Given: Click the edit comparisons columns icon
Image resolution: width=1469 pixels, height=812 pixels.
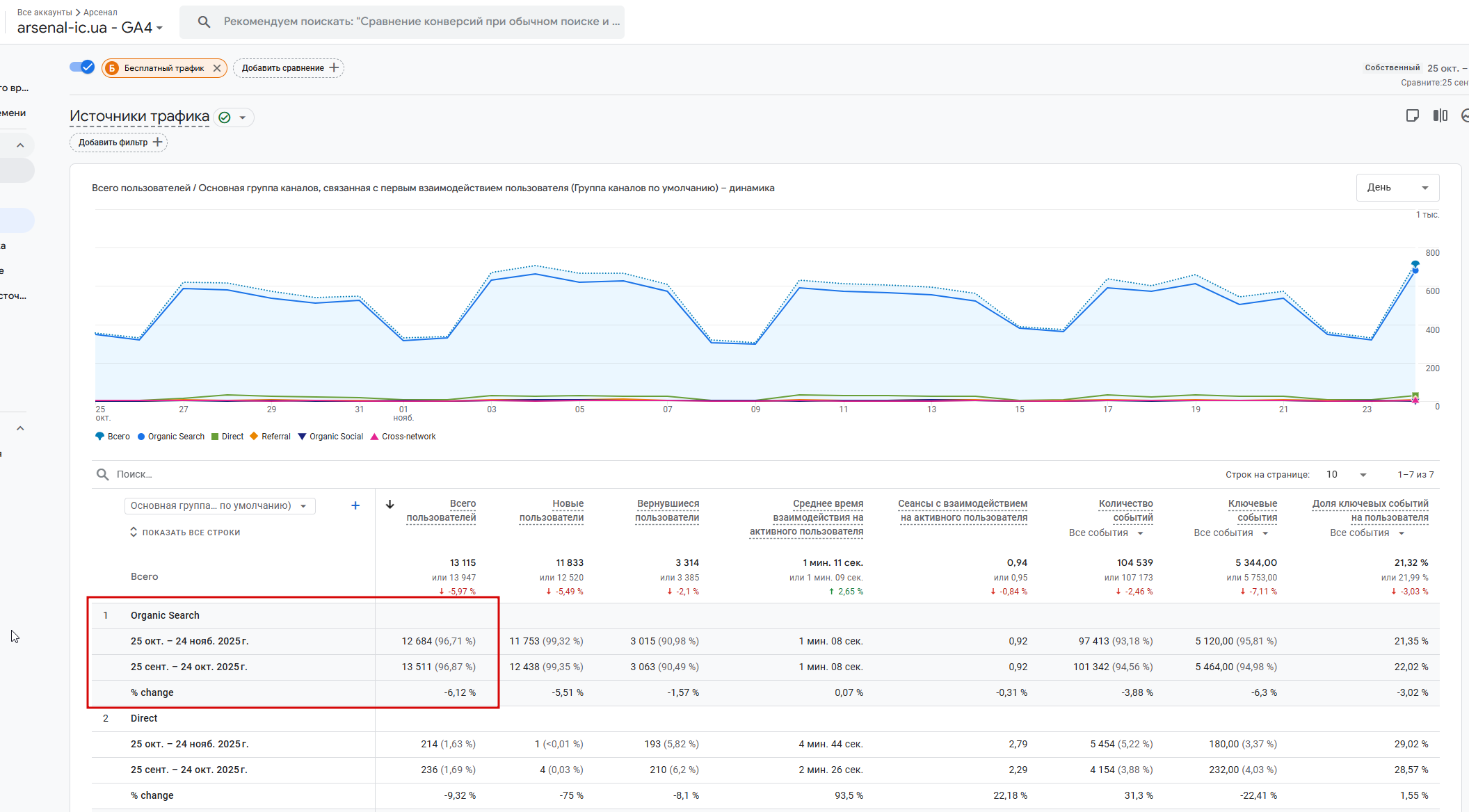Looking at the screenshot, I should click(1440, 115).
